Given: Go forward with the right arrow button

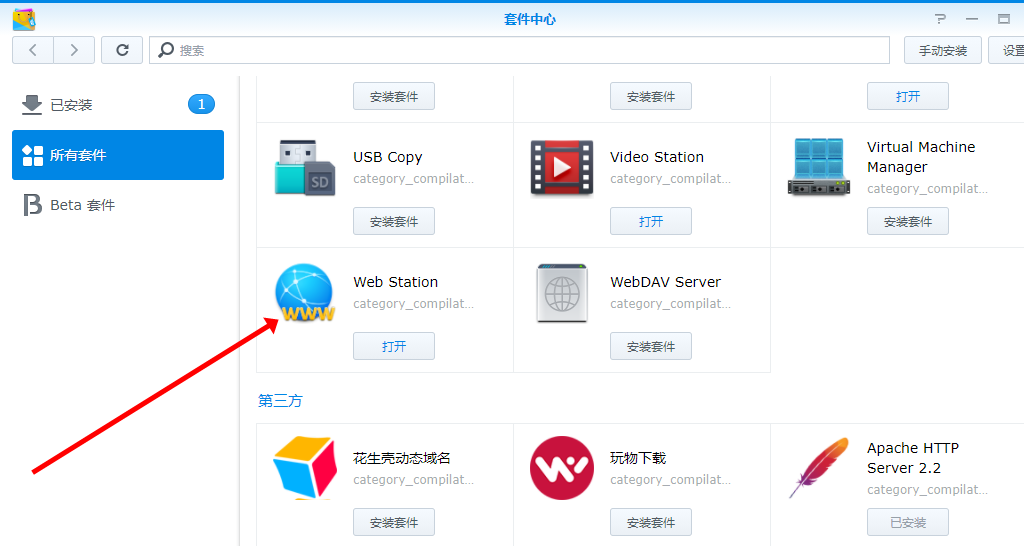Looking at the screenshot, I should pyautogui.click(x=74, y=50).
